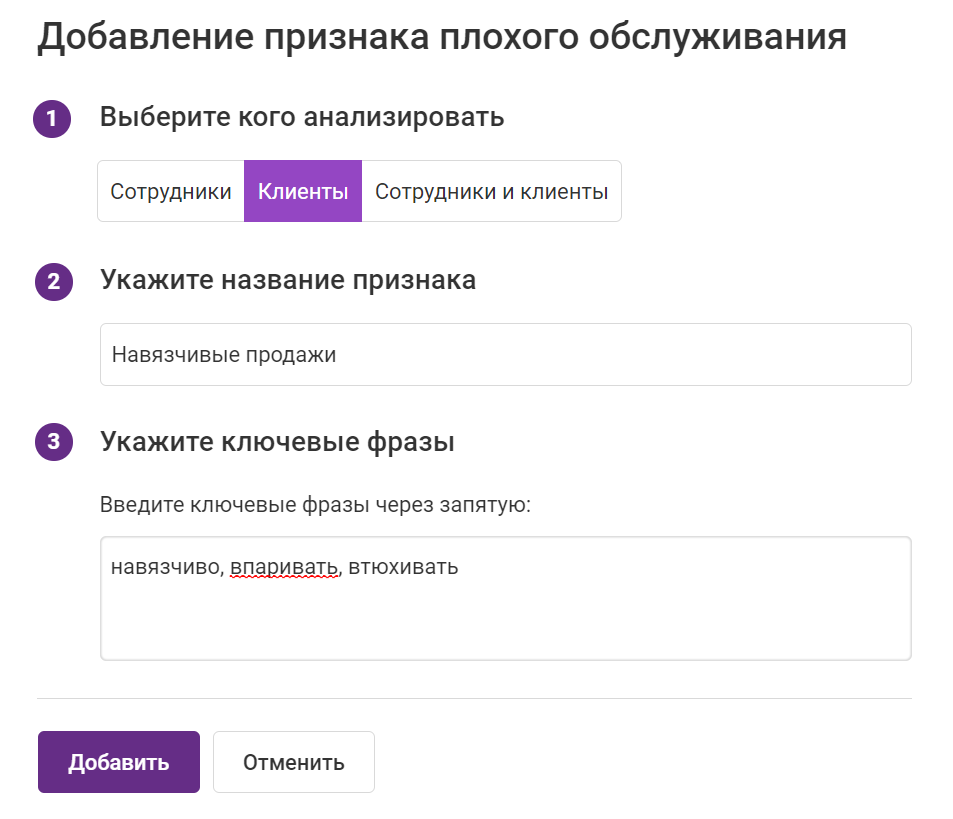Click the horizontal divider above the buttons
This screenshot has width=953, height=819.
[475, 698]
